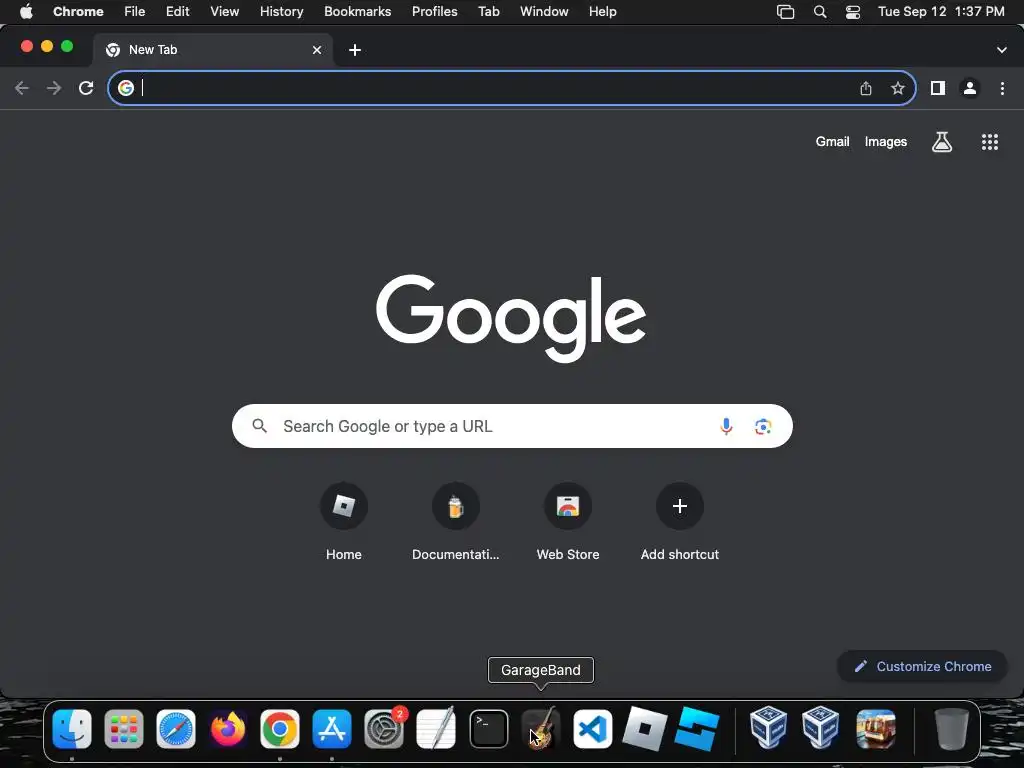
Task: Open the Chrome profile avatar button
Action: click(970, 88)
